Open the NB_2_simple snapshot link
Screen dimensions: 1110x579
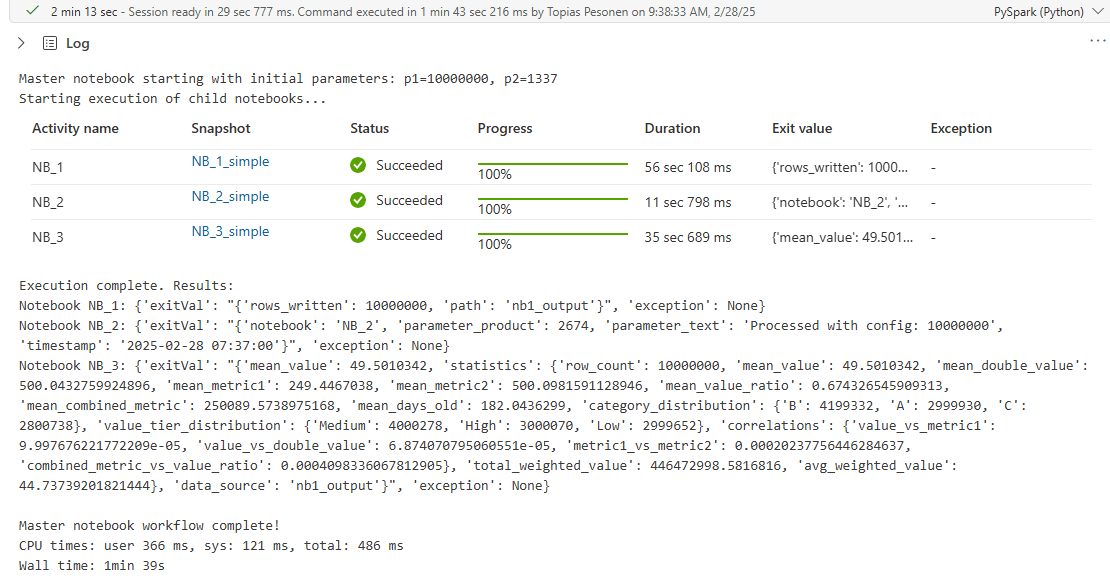pos(230,197)
